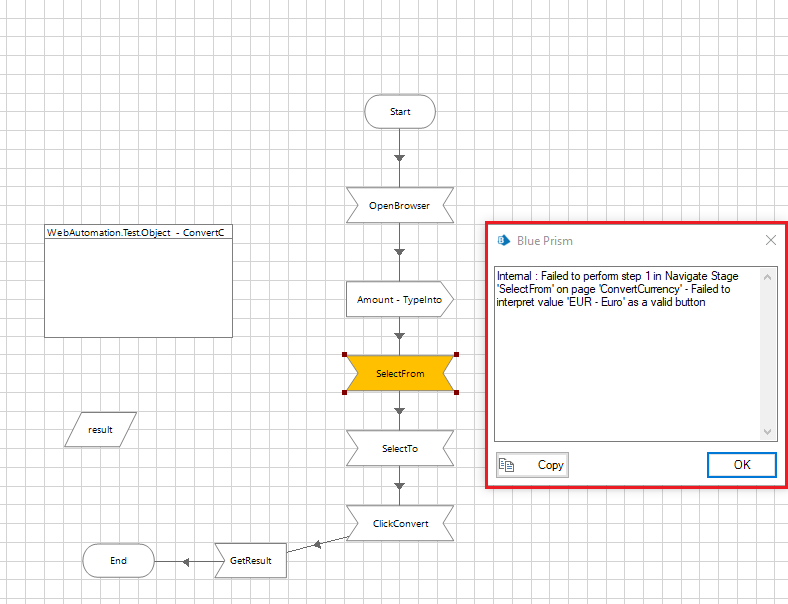788x604 pixels.
Task: Select the Amount - TypeInto write stage
Action: coord(400,299)
